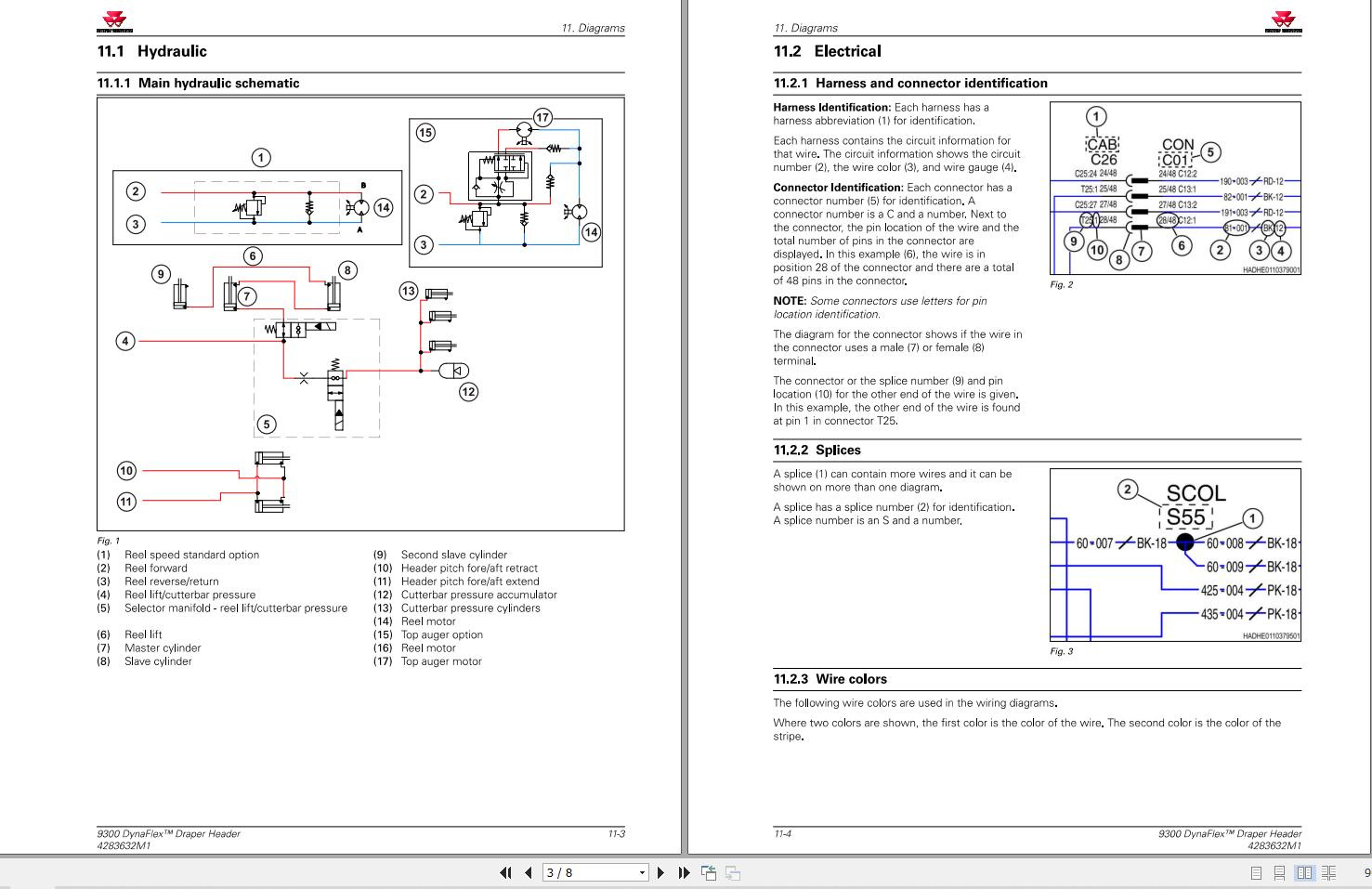This screenshot has height=889, width=1372.
Task: Click callout 15 in the hydraulic schematic
Action: [x=425, y=133]
